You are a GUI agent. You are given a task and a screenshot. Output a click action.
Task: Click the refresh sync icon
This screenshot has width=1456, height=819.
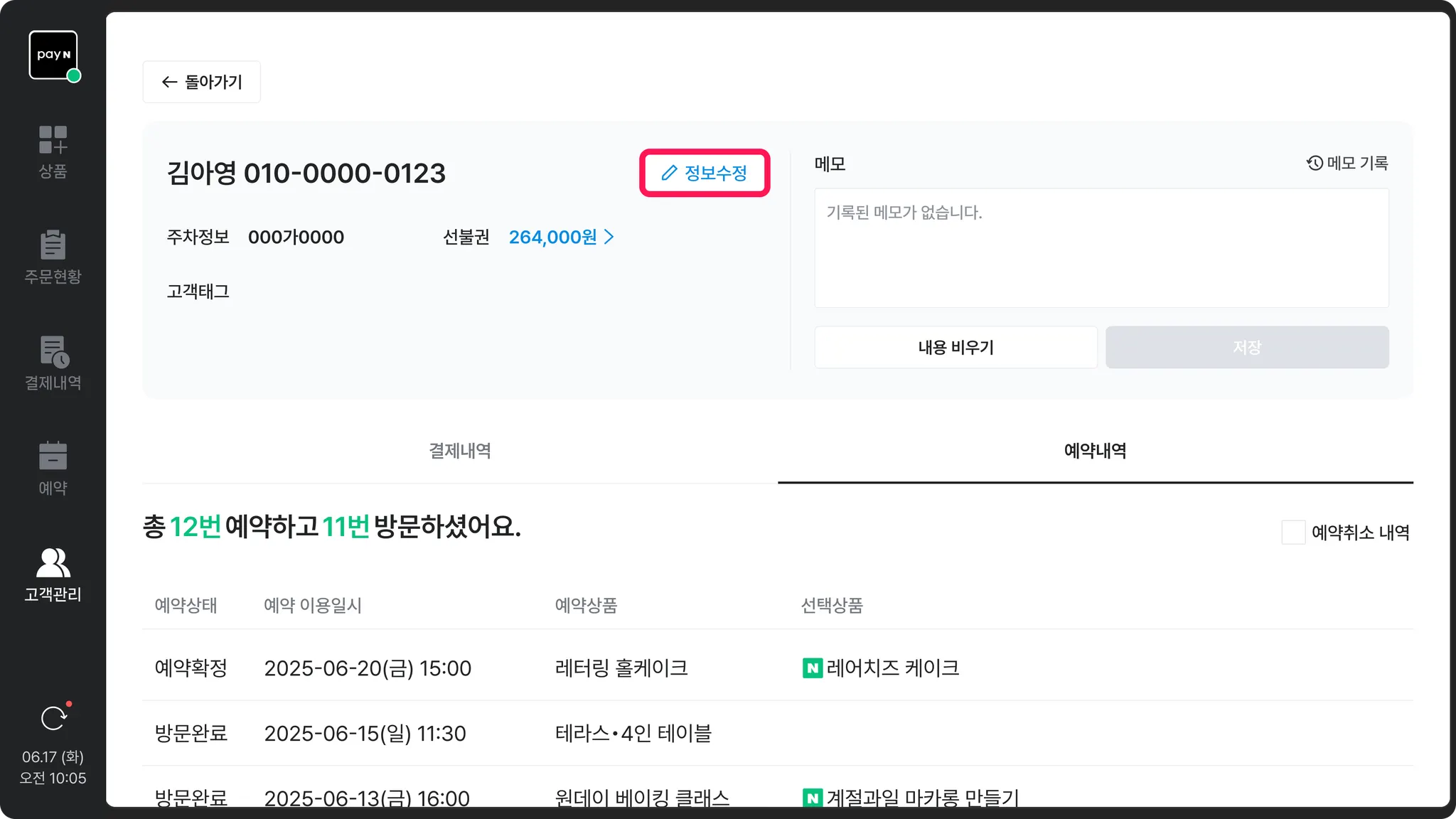(x=53, y=718)
